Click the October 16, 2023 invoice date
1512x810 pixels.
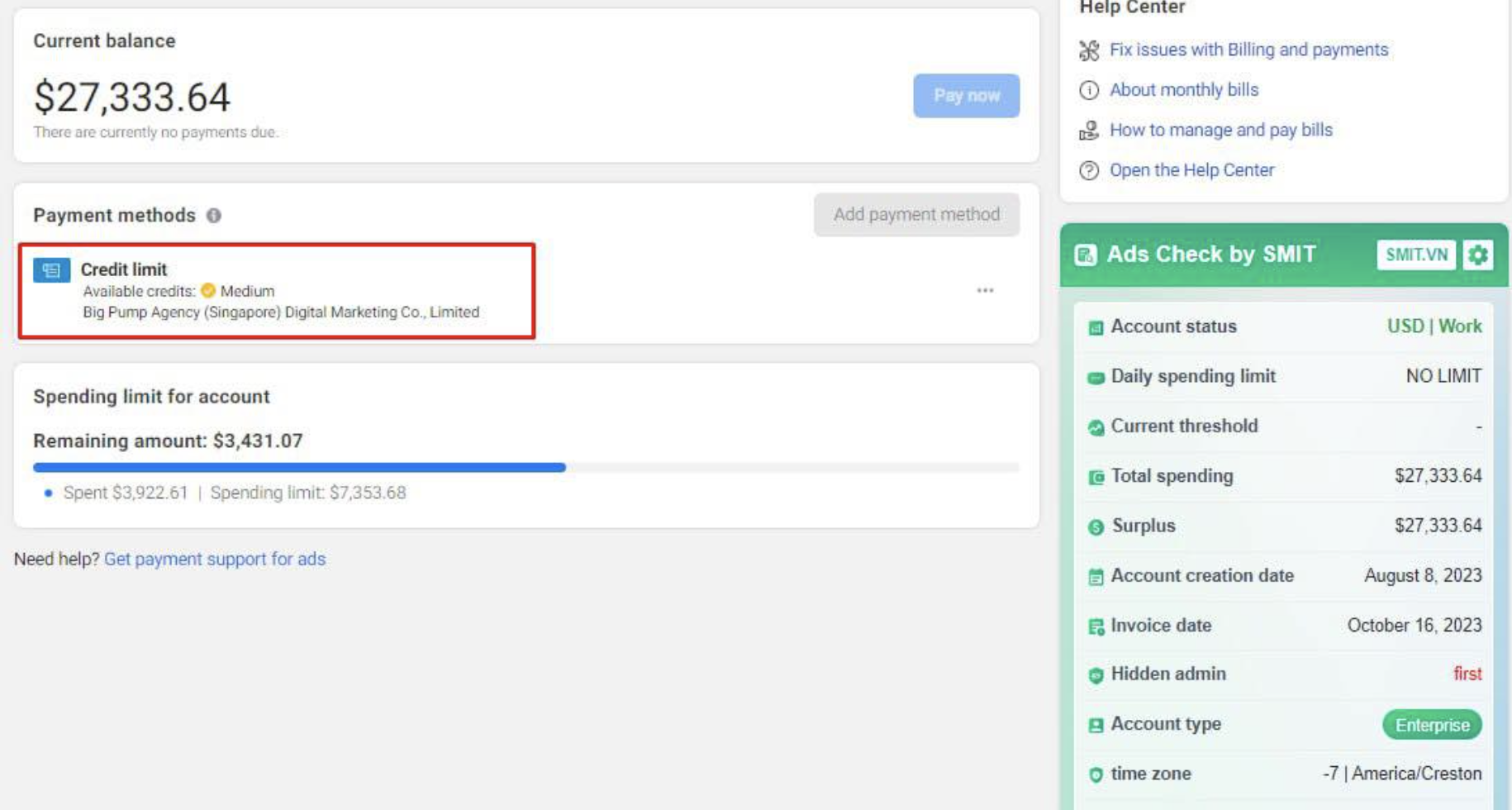(x=1415, y=625)
